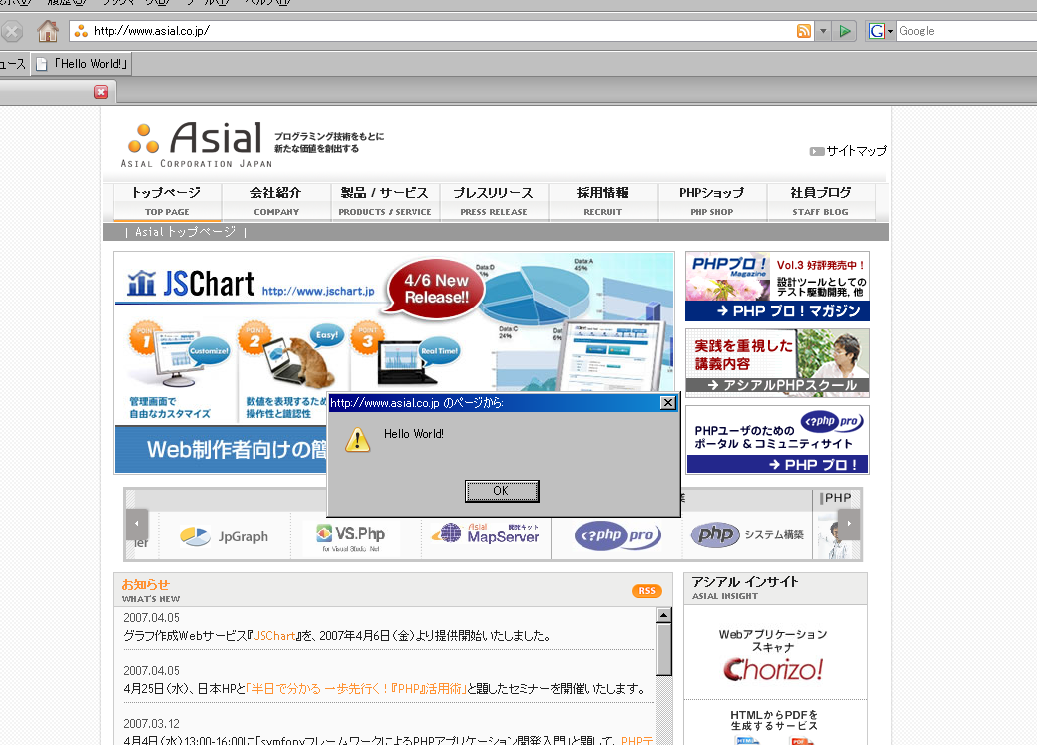This screenshot has height=745, width=1037.
Task: Open the PHP SHOP navigation tab
Action: 711,200
